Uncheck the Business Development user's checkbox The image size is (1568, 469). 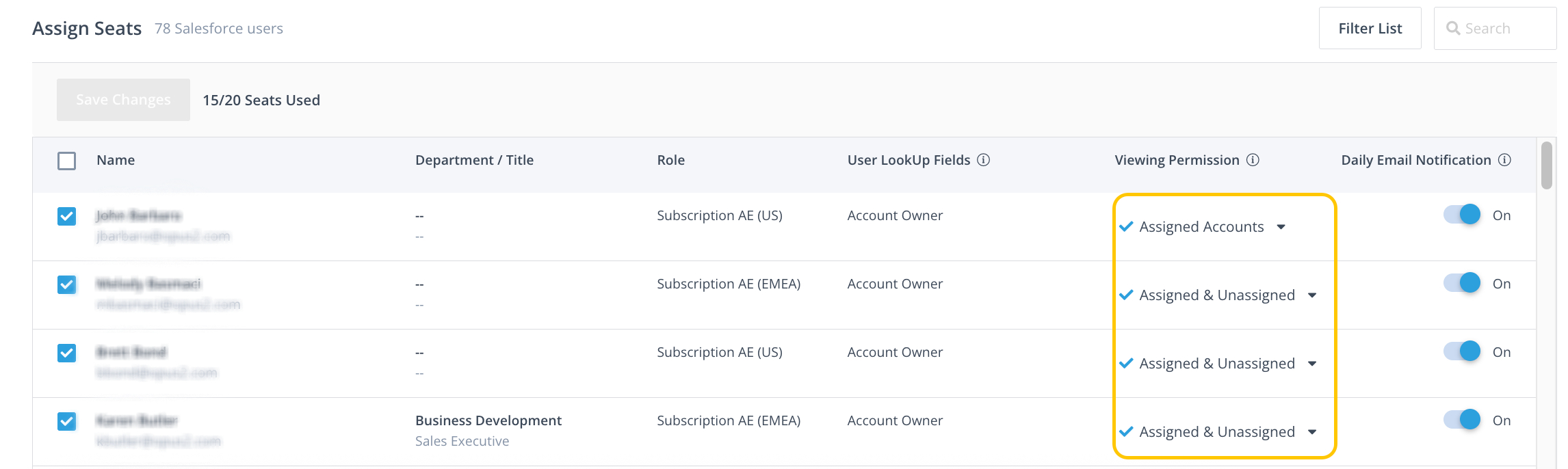(x=66, y=421)
